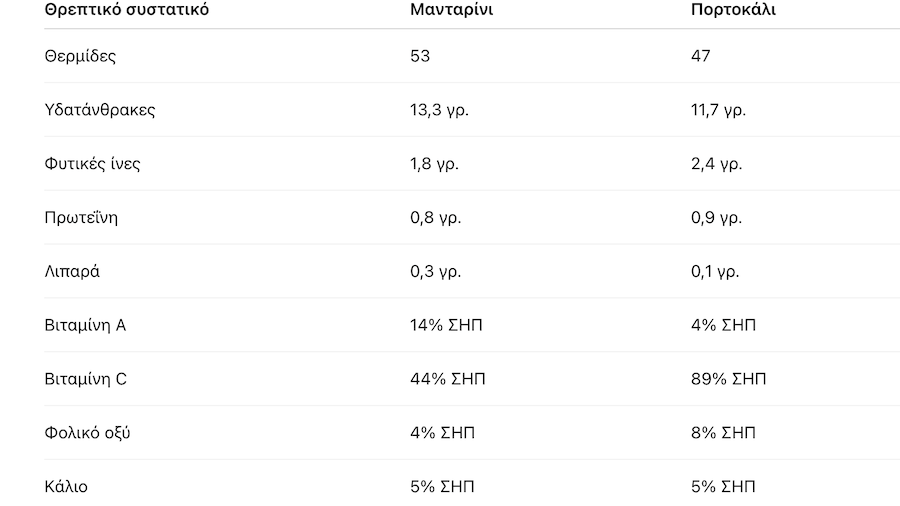Click the Θρεπτικό συστατικό column header
Image resolution: width=900 pixels, height=506 pixels.
tap(127, 10)
